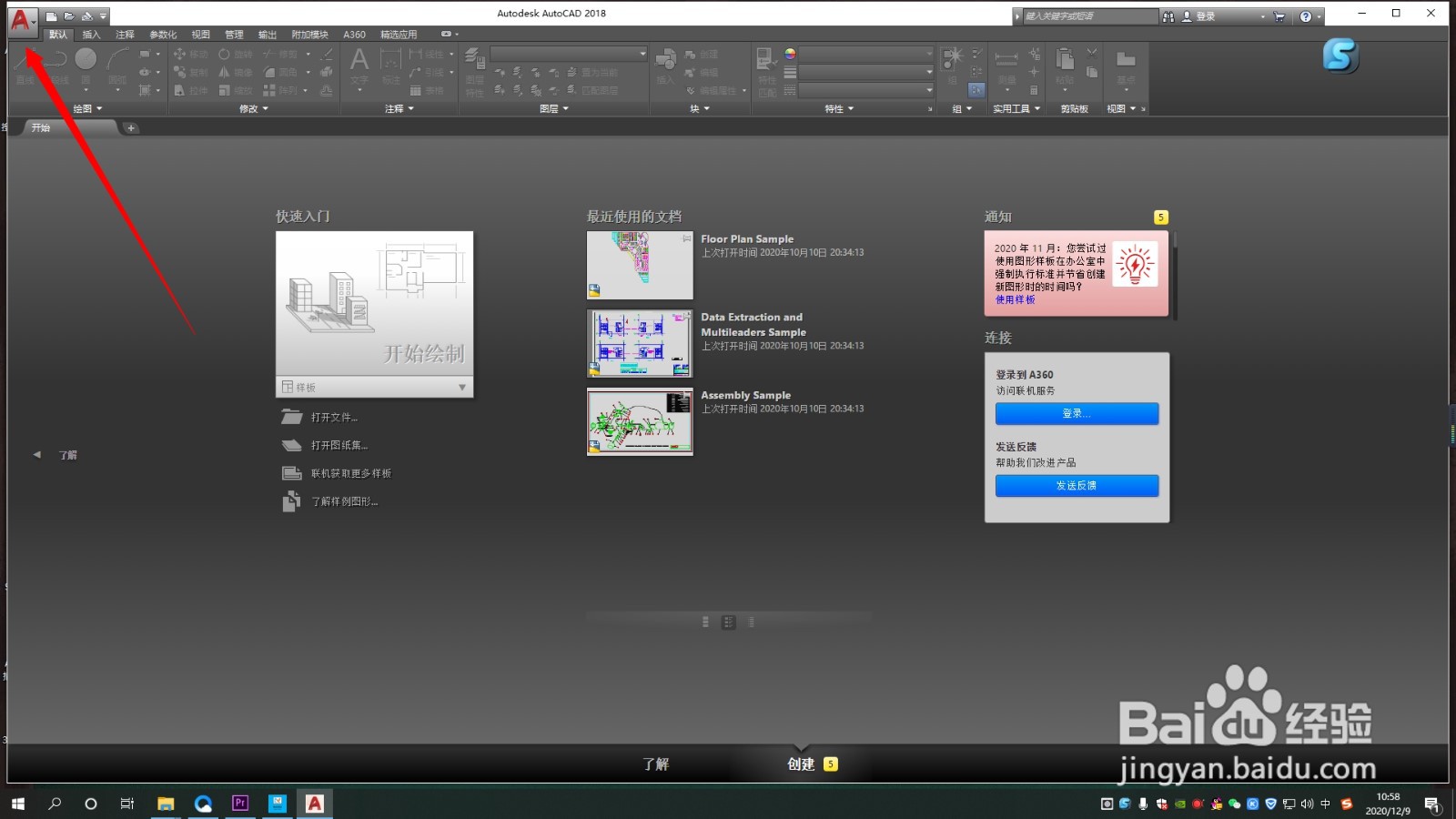Select the Circle (圆) tool

86,66
